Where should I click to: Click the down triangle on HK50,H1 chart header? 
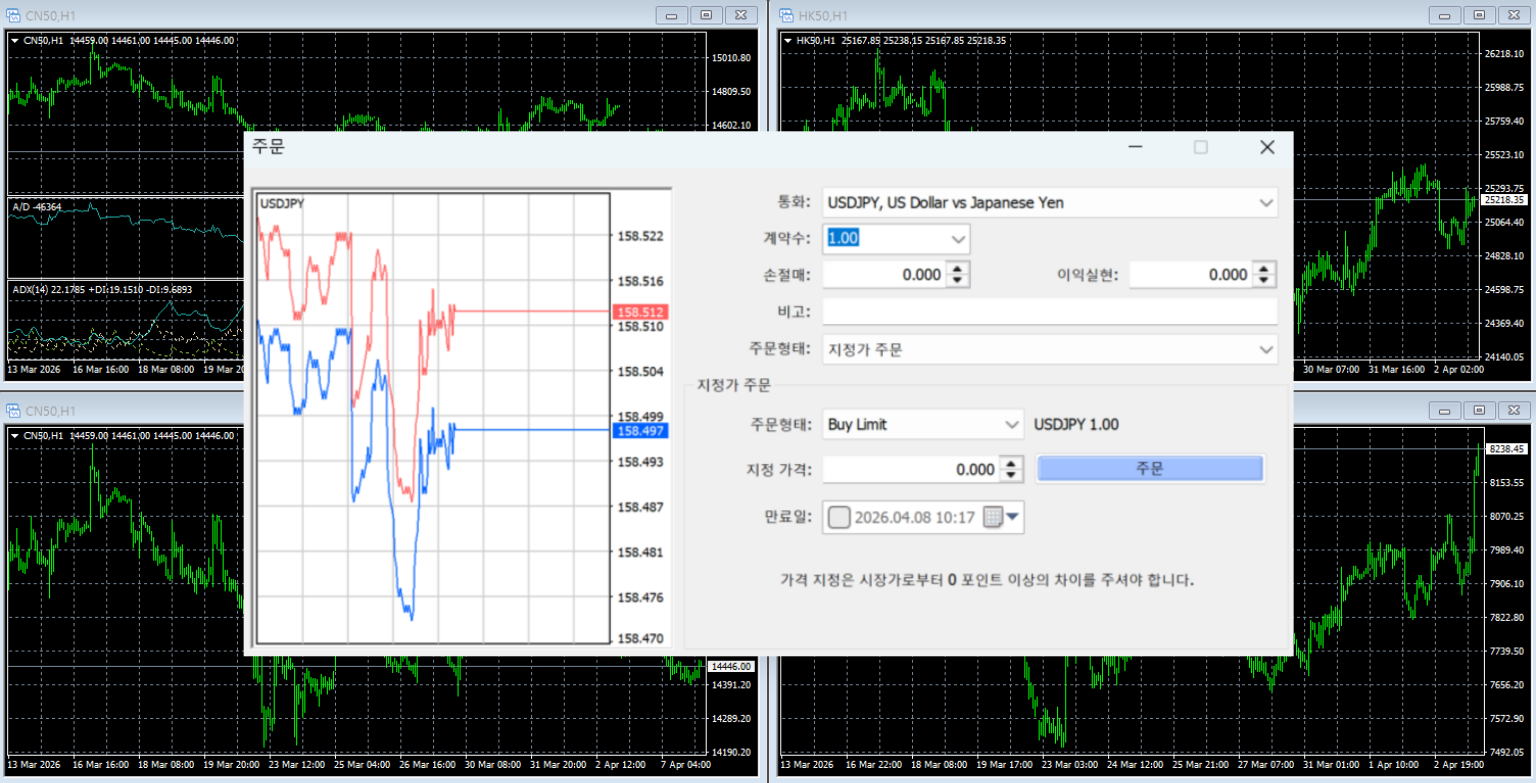coord(788,41)
